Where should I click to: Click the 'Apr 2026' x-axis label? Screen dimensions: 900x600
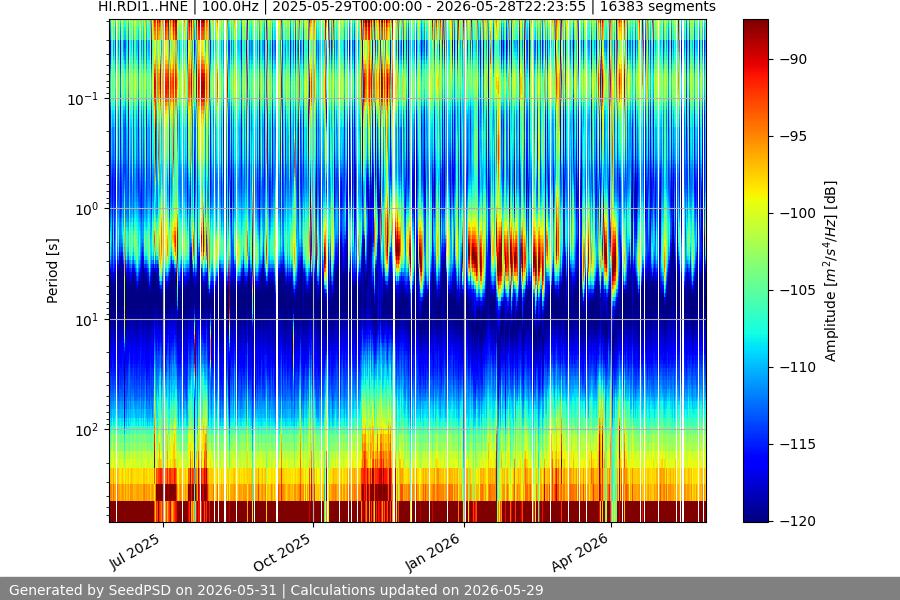(580, 552)
